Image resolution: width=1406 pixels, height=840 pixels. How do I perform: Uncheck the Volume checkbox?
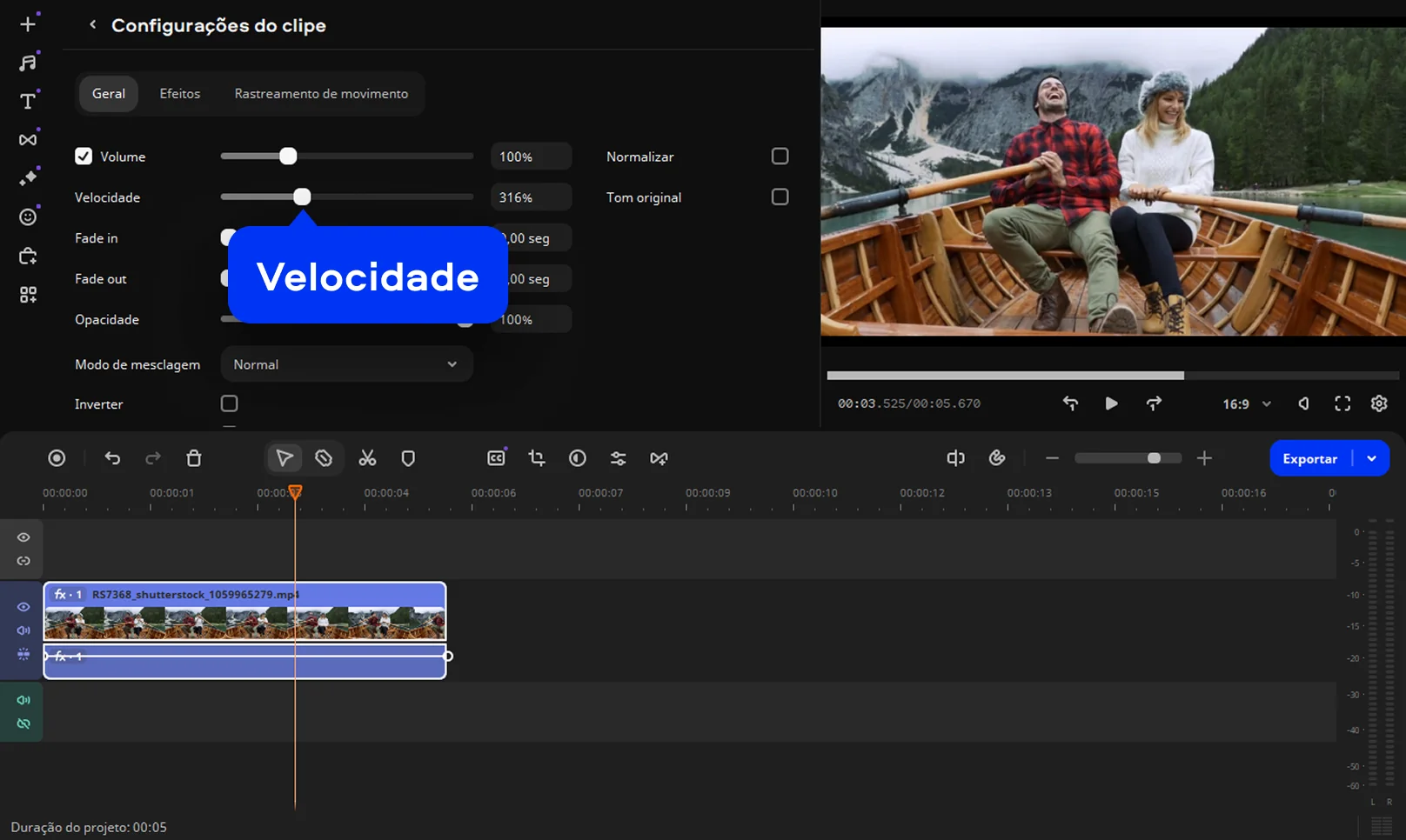pyautogui.click(x=84, y=157)
